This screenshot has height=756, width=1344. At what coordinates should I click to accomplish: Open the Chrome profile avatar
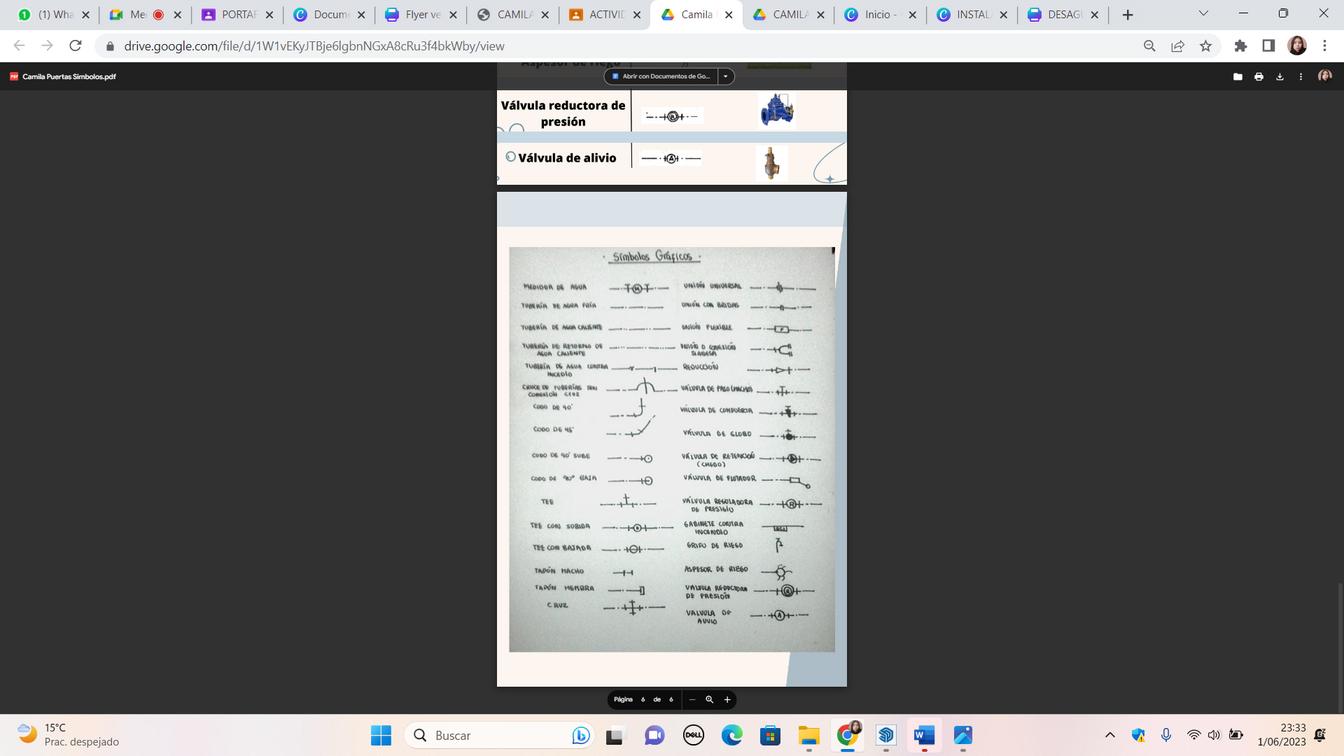[x=1297, y=46]
